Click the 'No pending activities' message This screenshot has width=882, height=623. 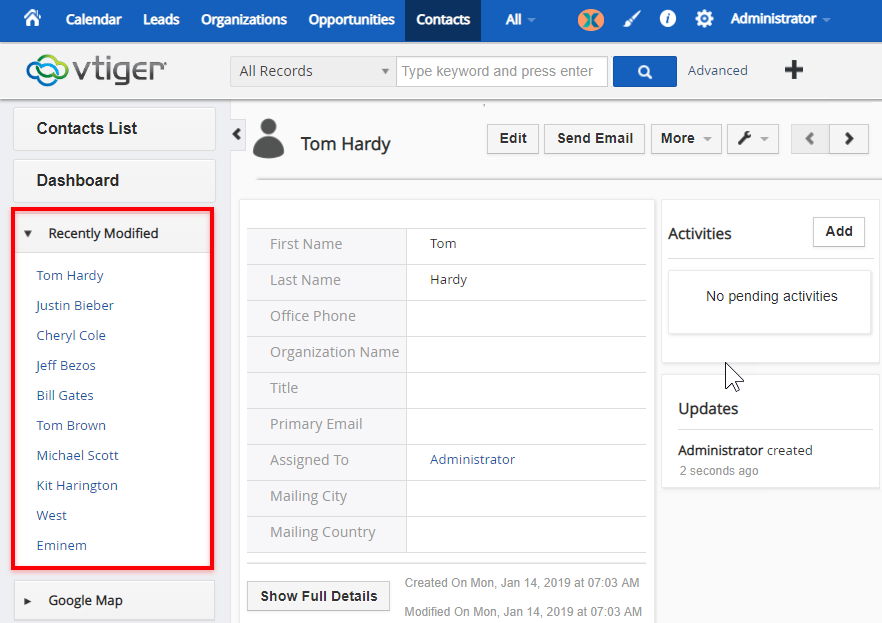(771, 296)
